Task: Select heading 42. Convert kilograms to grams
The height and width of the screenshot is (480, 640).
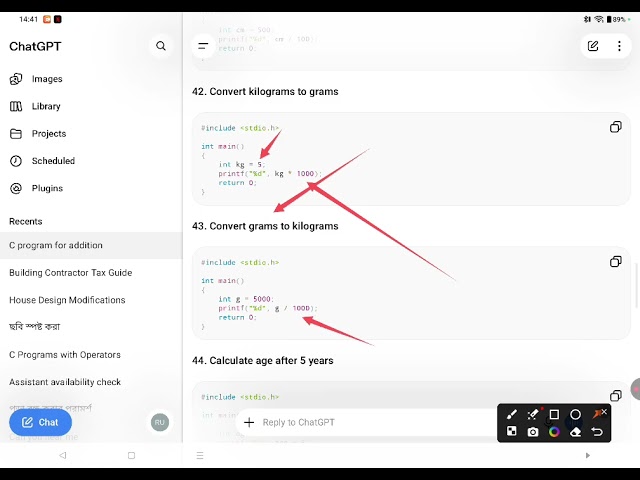Action: (265, 91)
